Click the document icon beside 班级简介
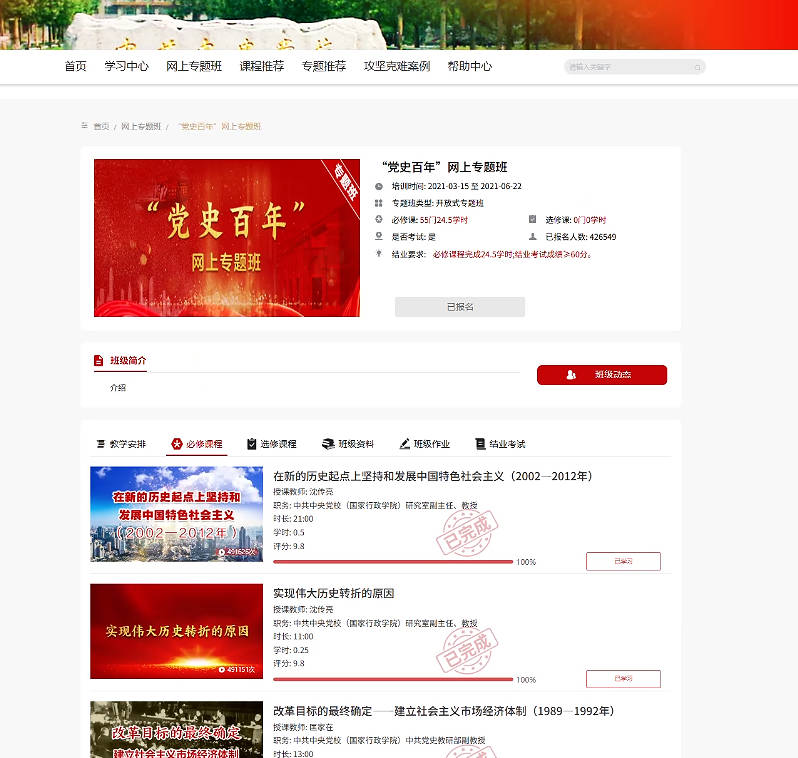The image size is (798, 758). tap(98, 360)
